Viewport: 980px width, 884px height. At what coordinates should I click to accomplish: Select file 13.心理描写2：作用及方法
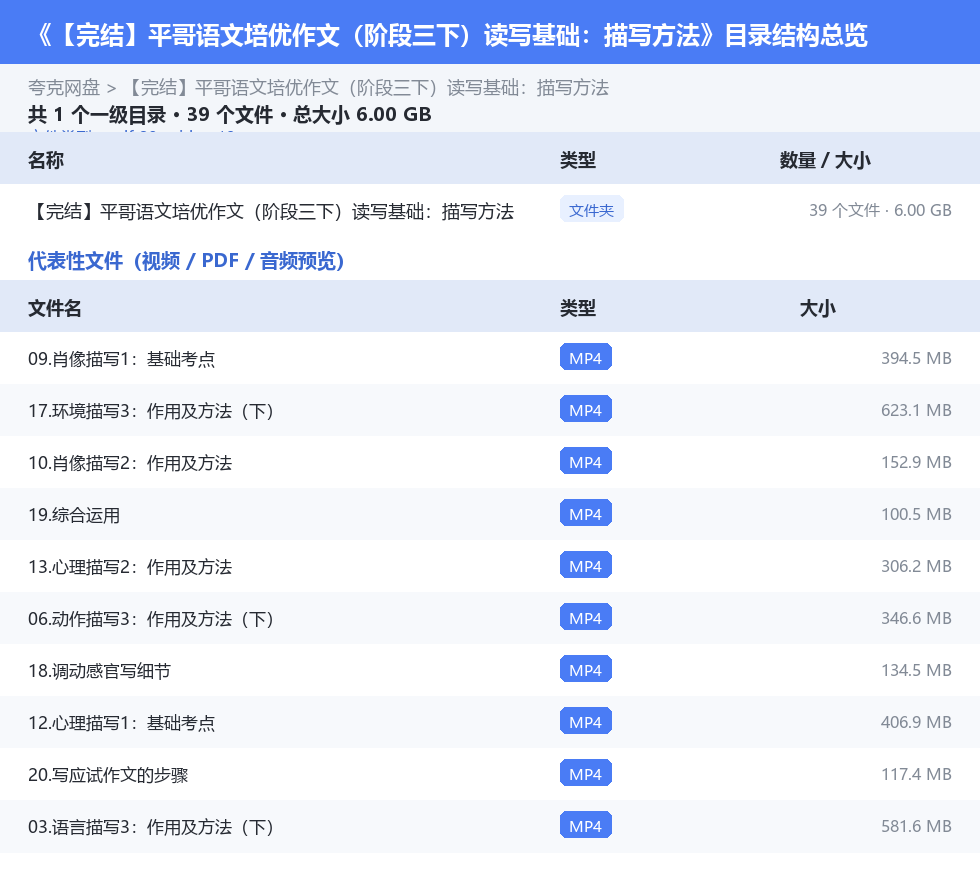tap(130, 566)
